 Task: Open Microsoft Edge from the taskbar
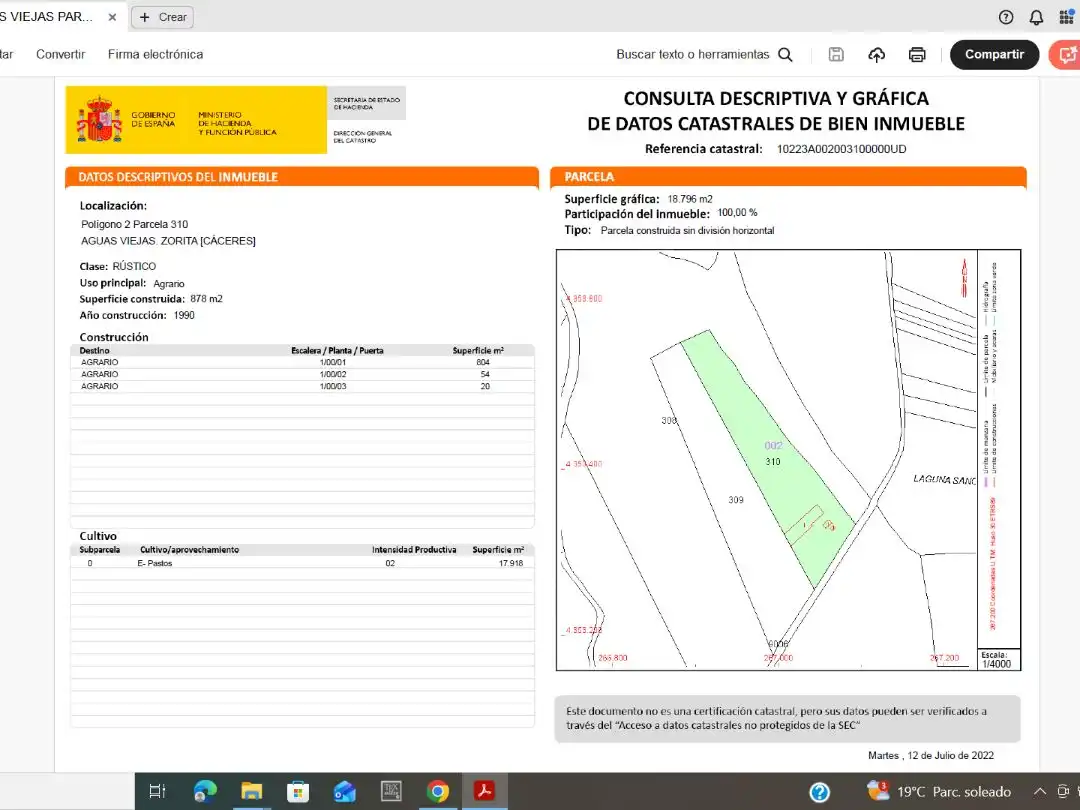tap(205, 791)
